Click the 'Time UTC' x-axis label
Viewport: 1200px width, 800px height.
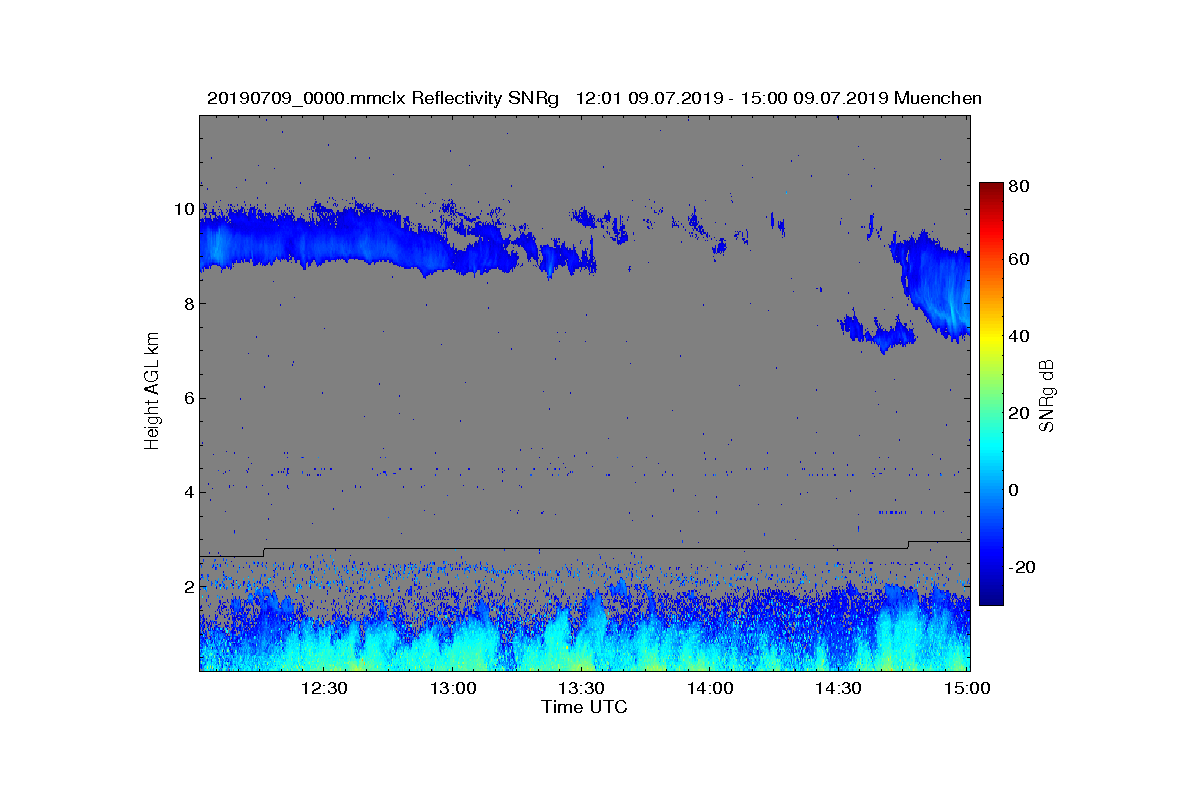585,707
